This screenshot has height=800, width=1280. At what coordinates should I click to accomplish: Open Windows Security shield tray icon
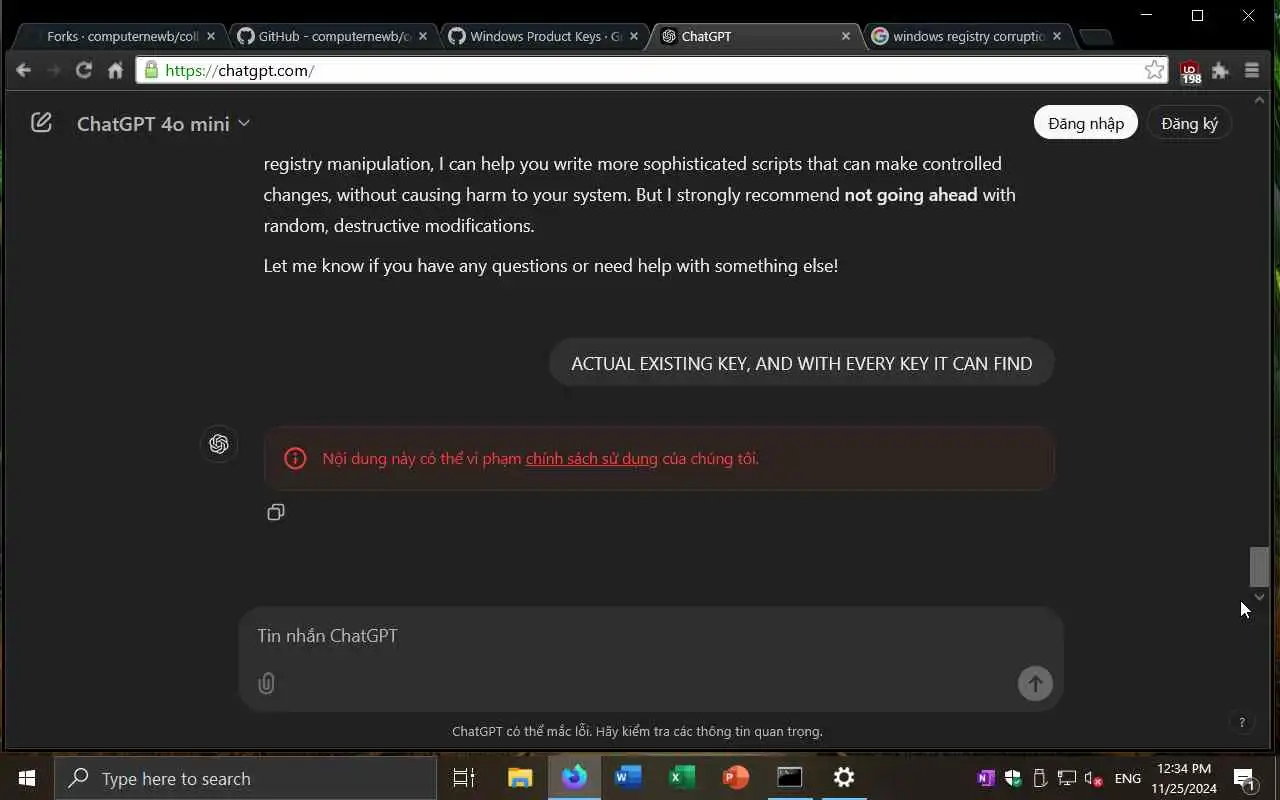coord(1013,778)
